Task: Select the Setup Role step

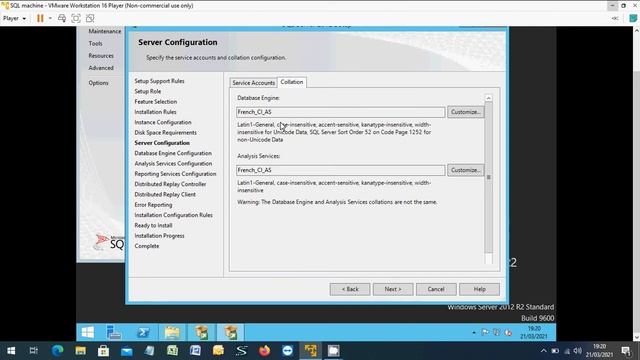Action: point(148,91)
